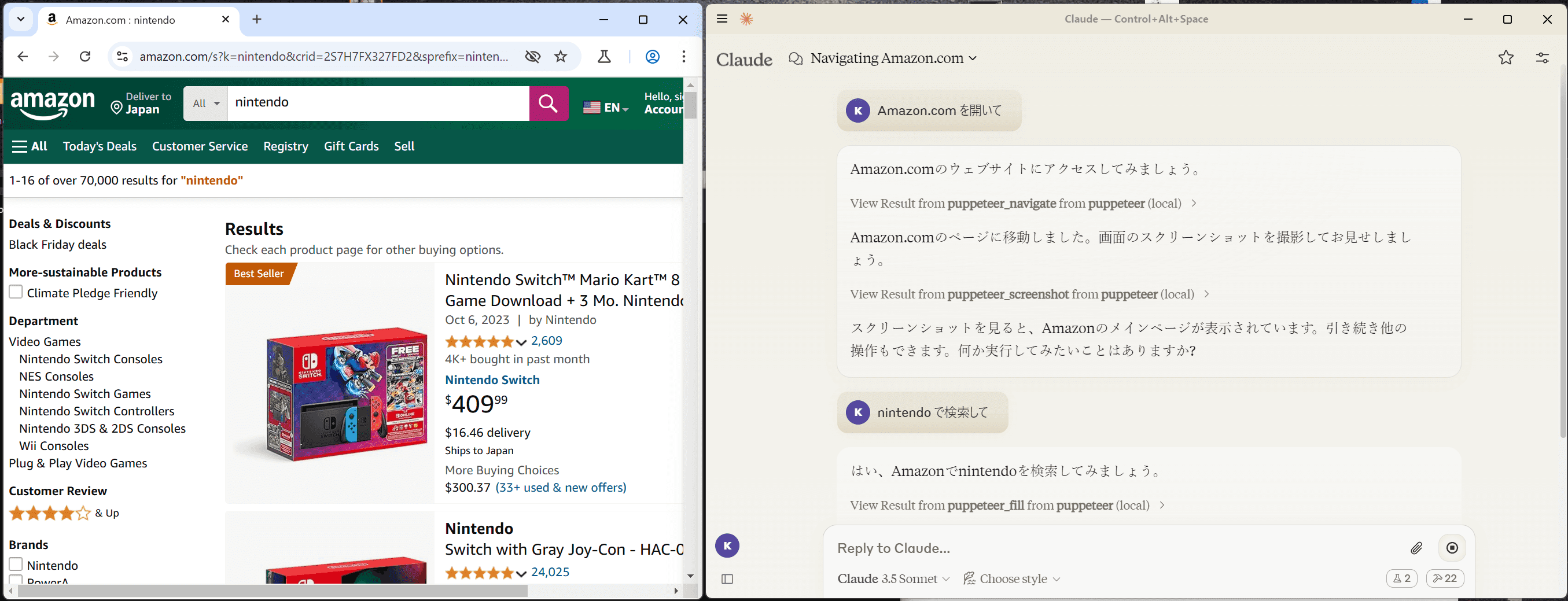Star the Claude conversation
Screen dimensions: 1568x601
tap(1506, 58)
